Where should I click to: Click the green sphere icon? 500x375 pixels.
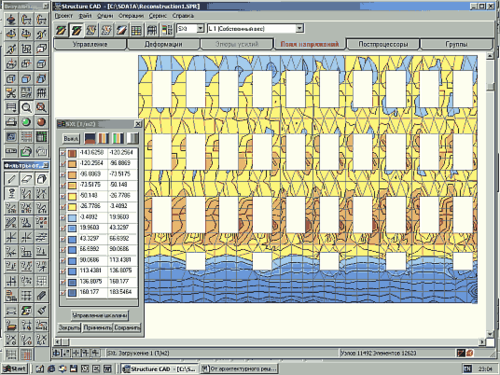[26, 122]
